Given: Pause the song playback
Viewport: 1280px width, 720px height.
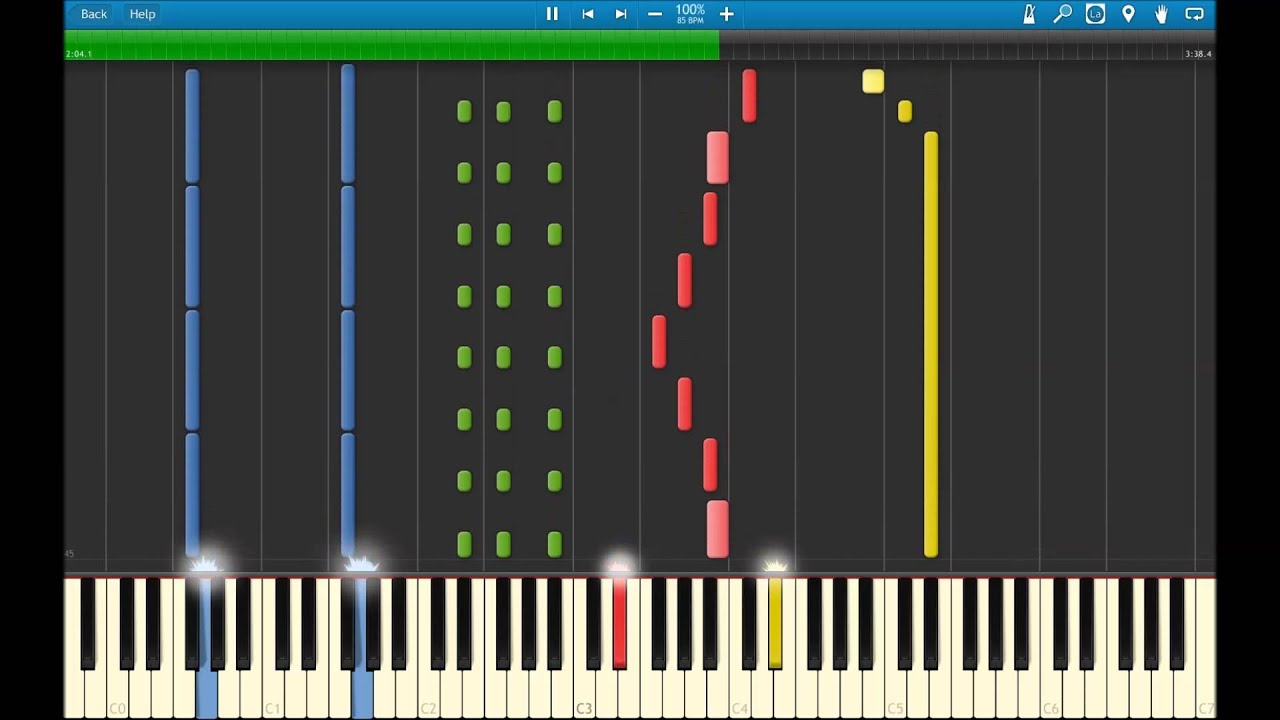Looking at the screenshot, I should (552, 14).
